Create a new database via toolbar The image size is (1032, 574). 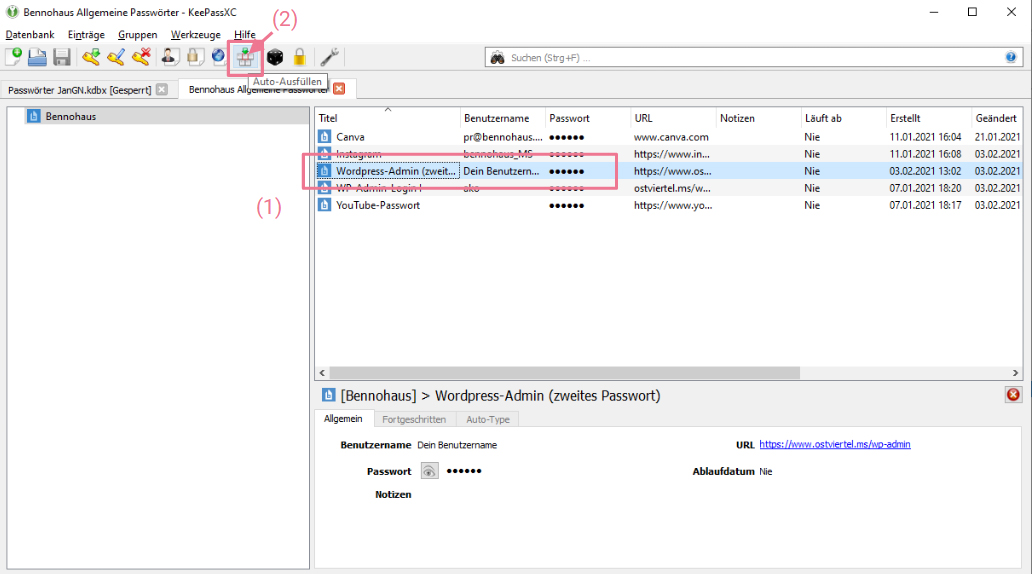14,57
